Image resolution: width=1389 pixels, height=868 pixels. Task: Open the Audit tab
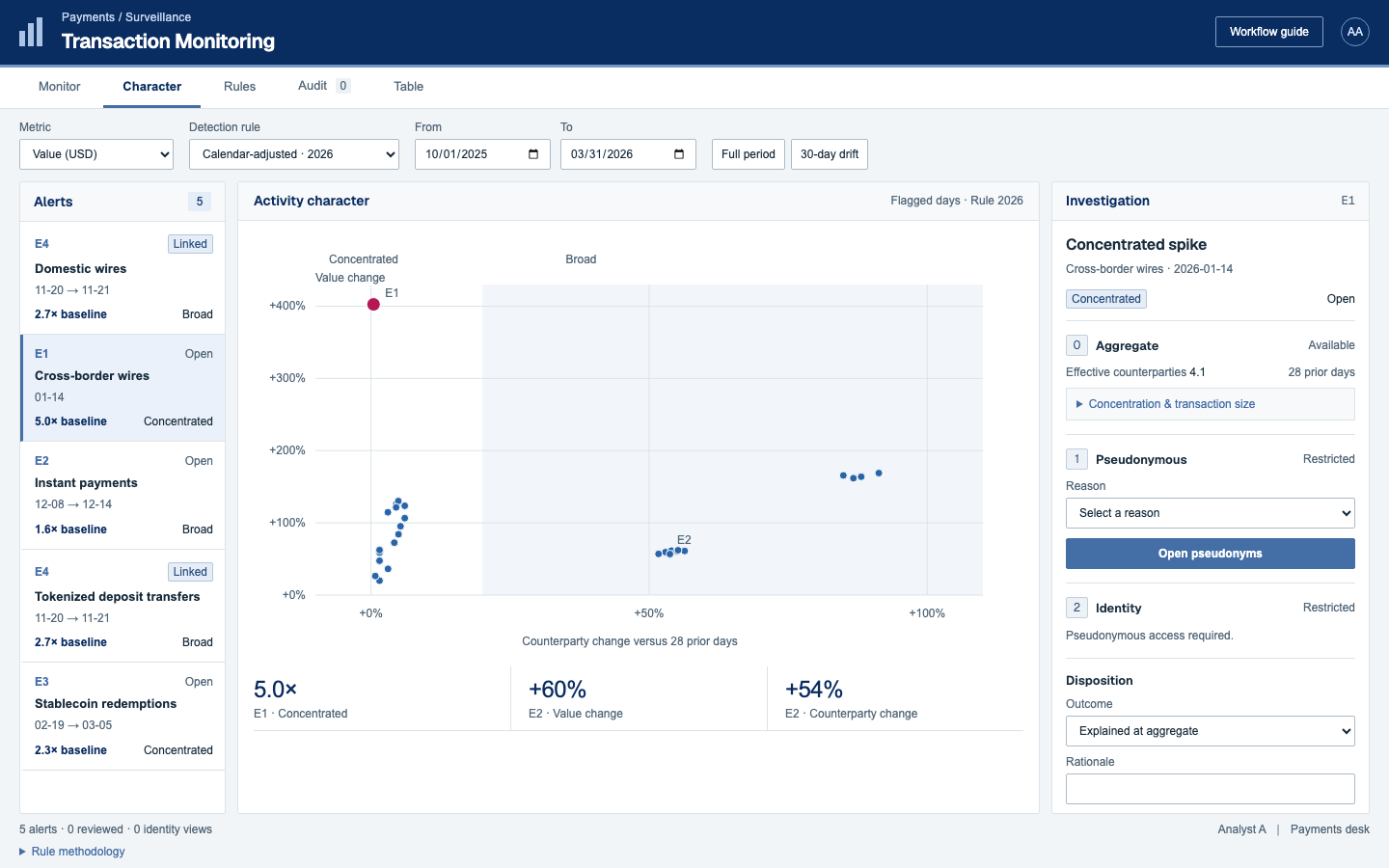tap(324, 86)
